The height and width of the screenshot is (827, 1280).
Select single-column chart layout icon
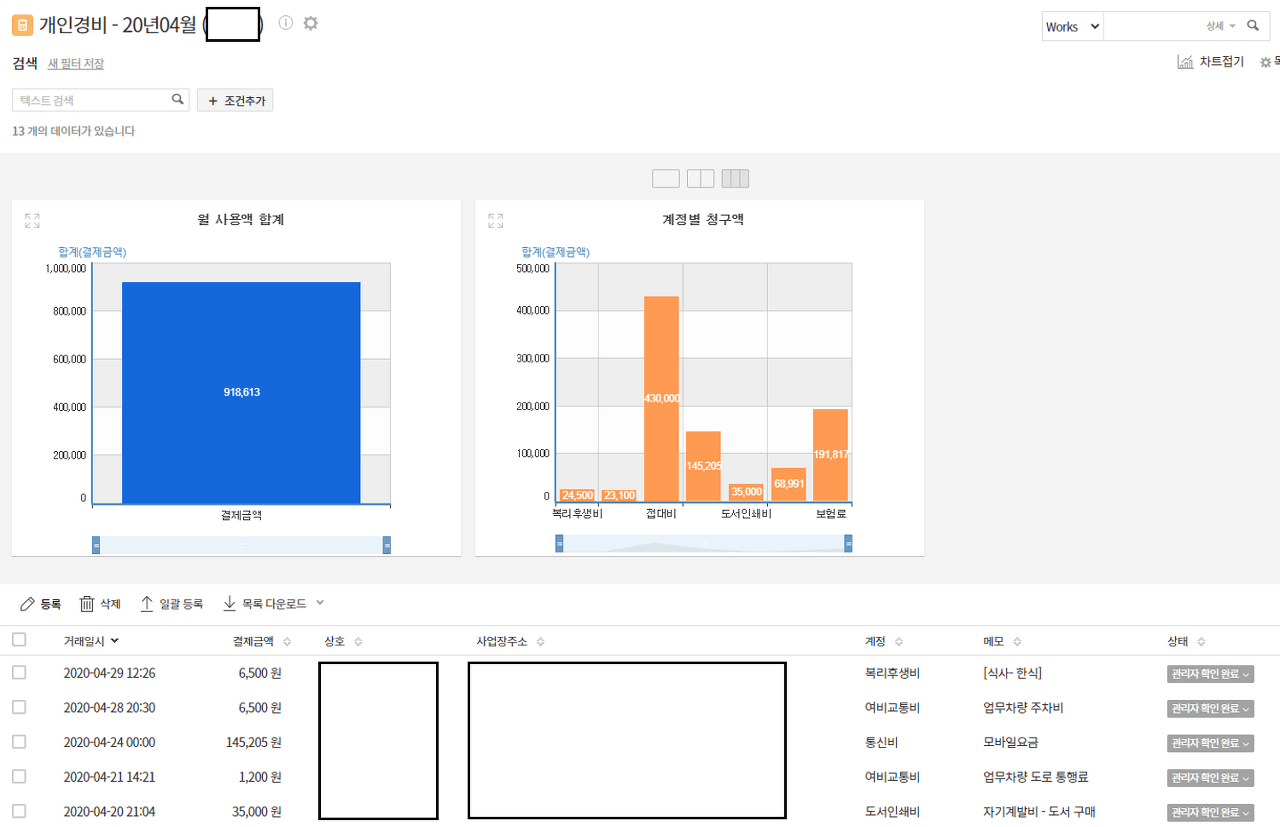click(666, 179)
